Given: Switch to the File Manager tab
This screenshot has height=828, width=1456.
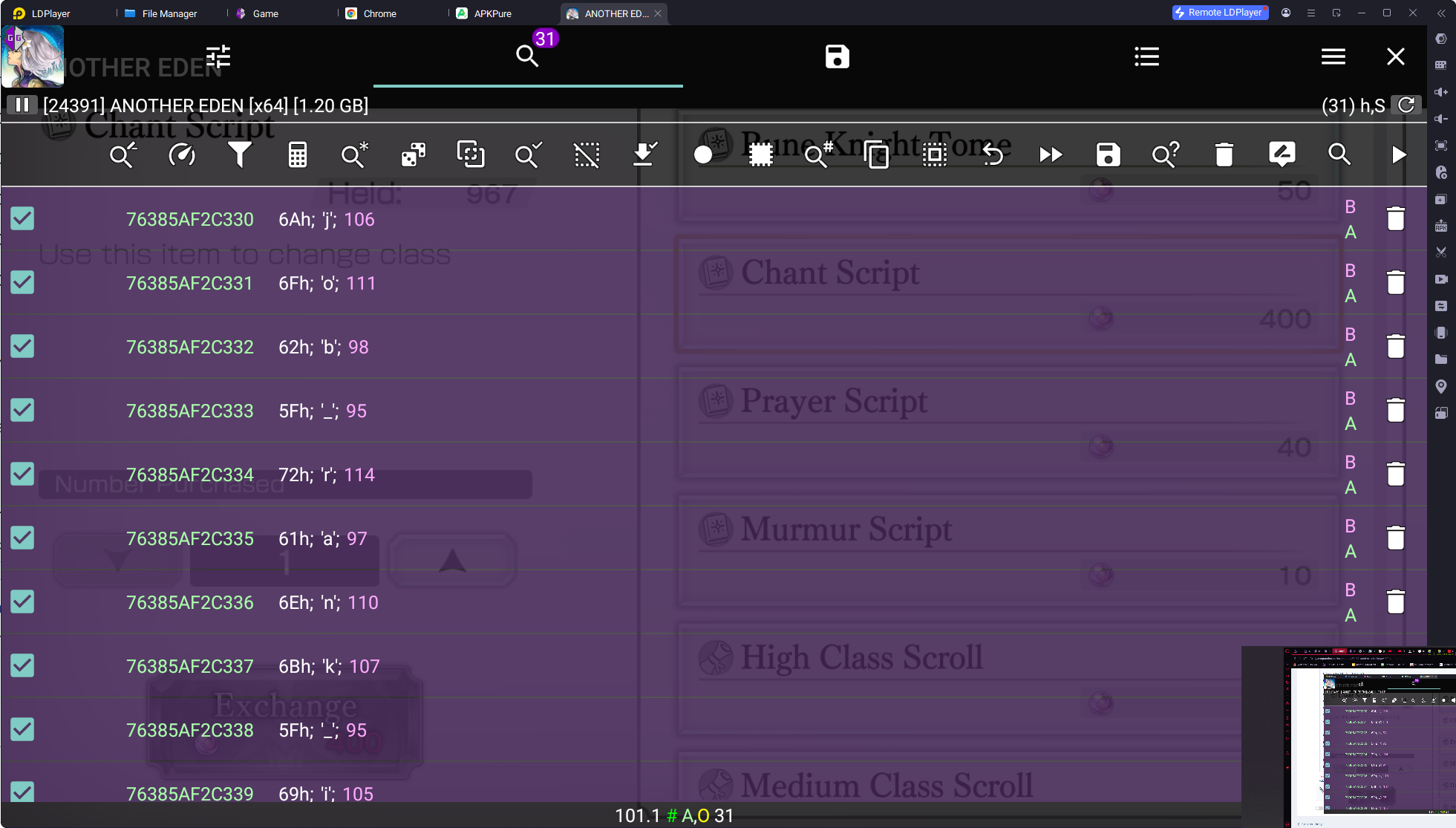Looking at the screenshot, I should (161, 13).
